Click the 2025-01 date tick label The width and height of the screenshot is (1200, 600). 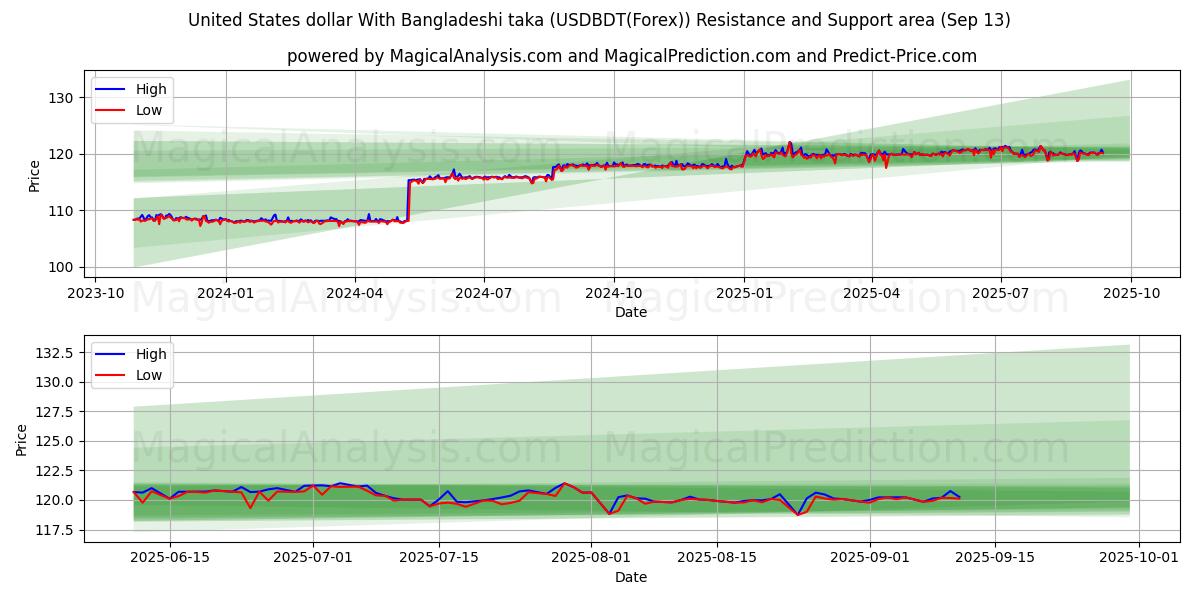point(743,293)
